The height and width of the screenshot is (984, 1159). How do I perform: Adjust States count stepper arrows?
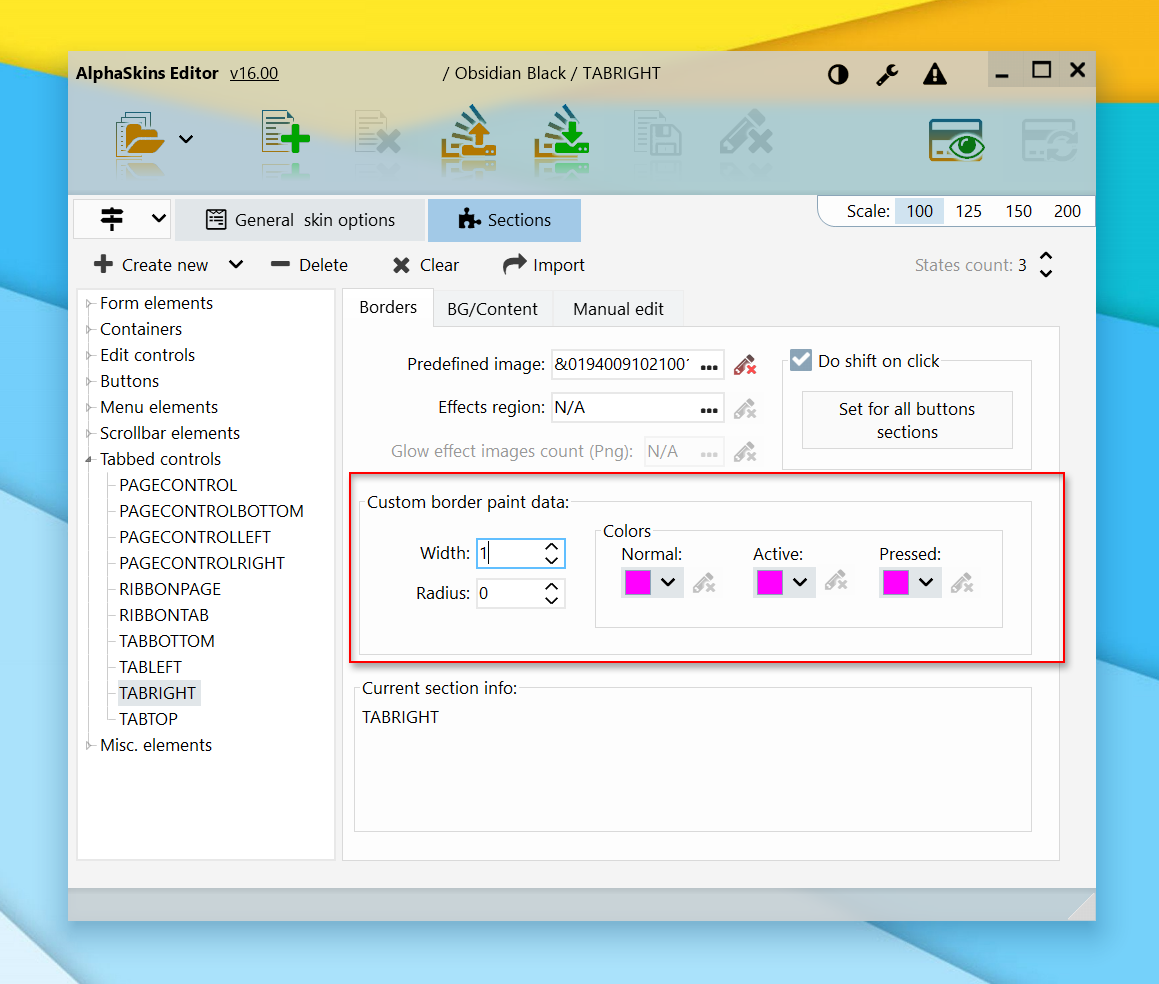(x=1046, y=265)
